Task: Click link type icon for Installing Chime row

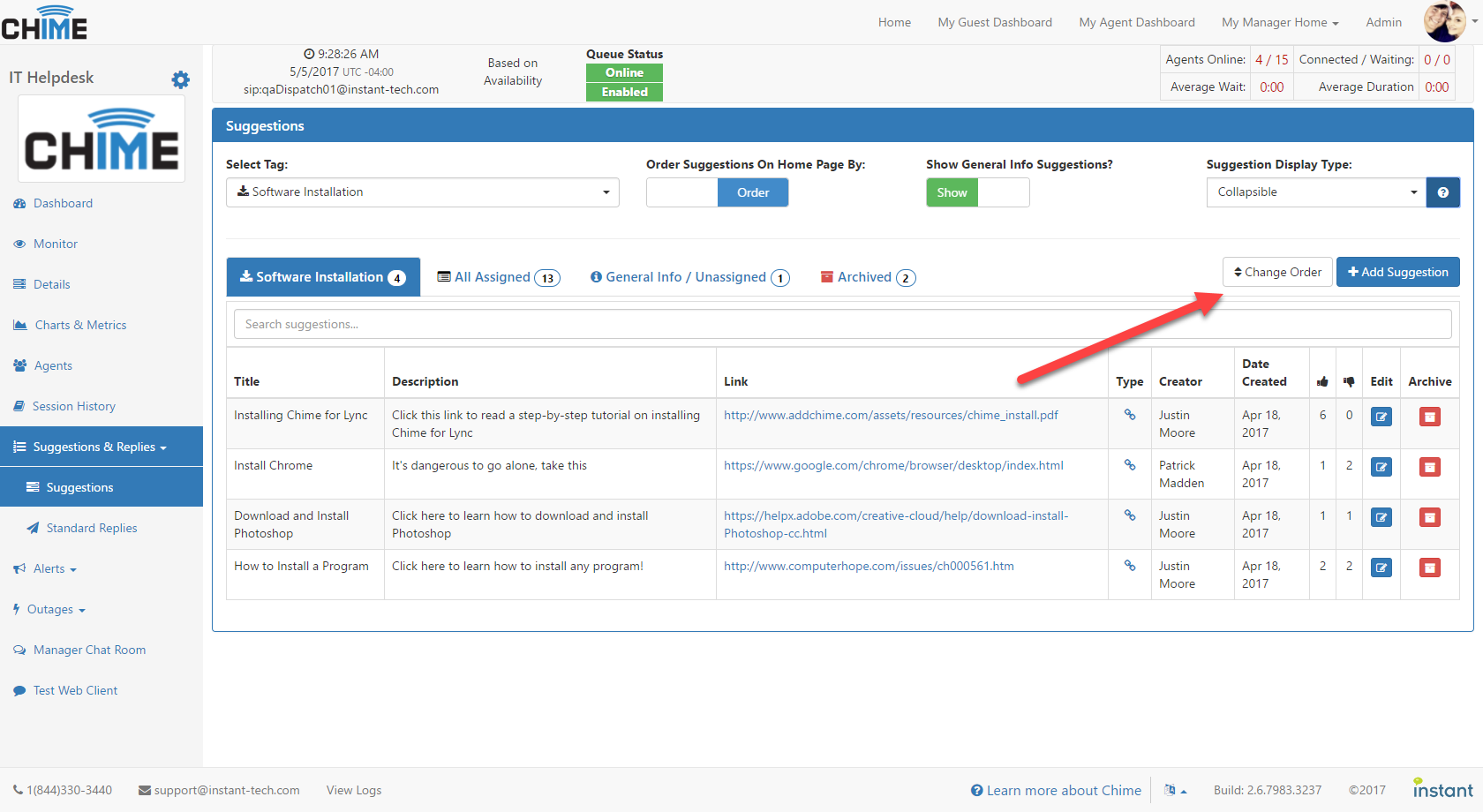Action: click(x=1129, y=414)
